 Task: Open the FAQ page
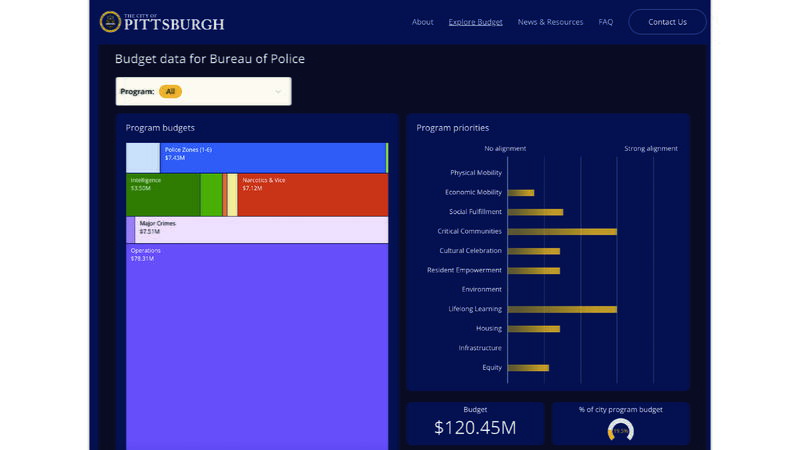point(606,22)
